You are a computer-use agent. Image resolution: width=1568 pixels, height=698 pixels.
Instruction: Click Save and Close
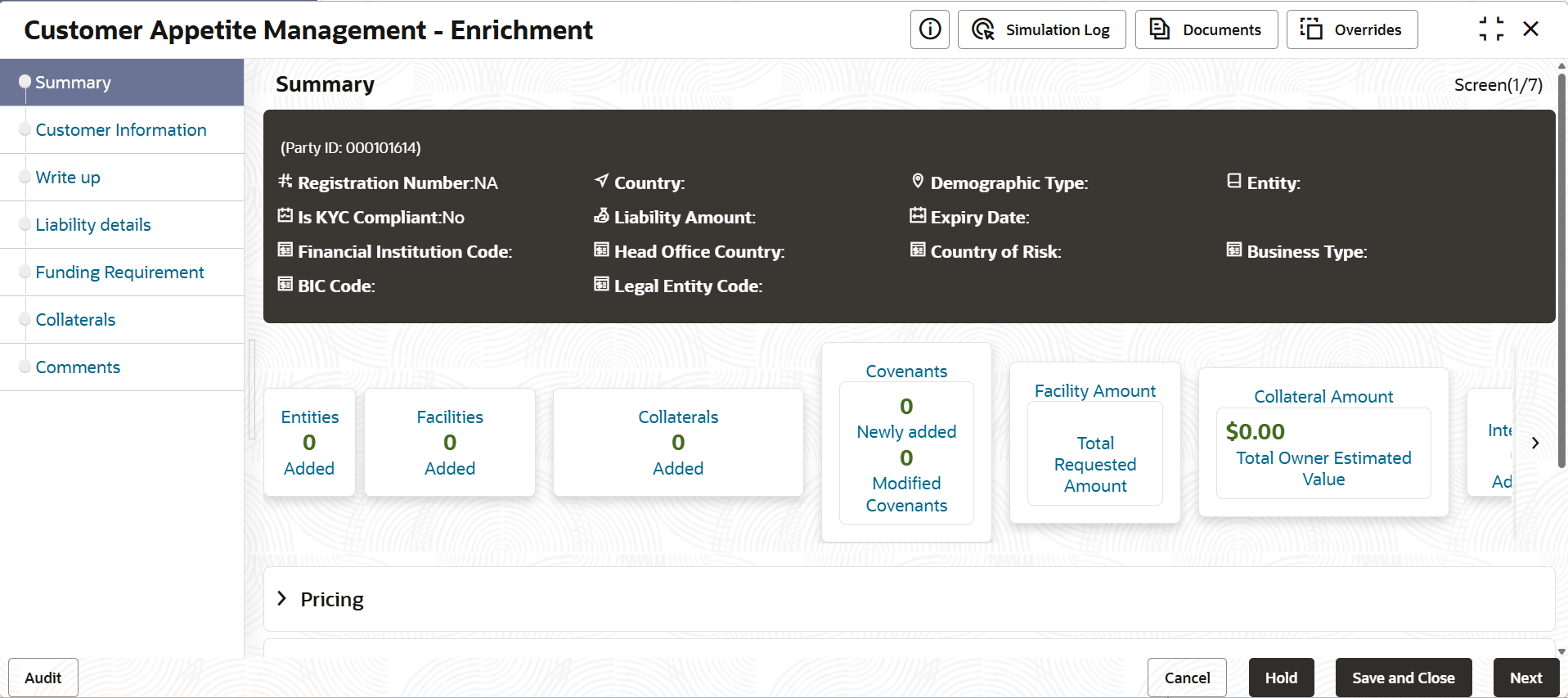tap(1404, 678)
